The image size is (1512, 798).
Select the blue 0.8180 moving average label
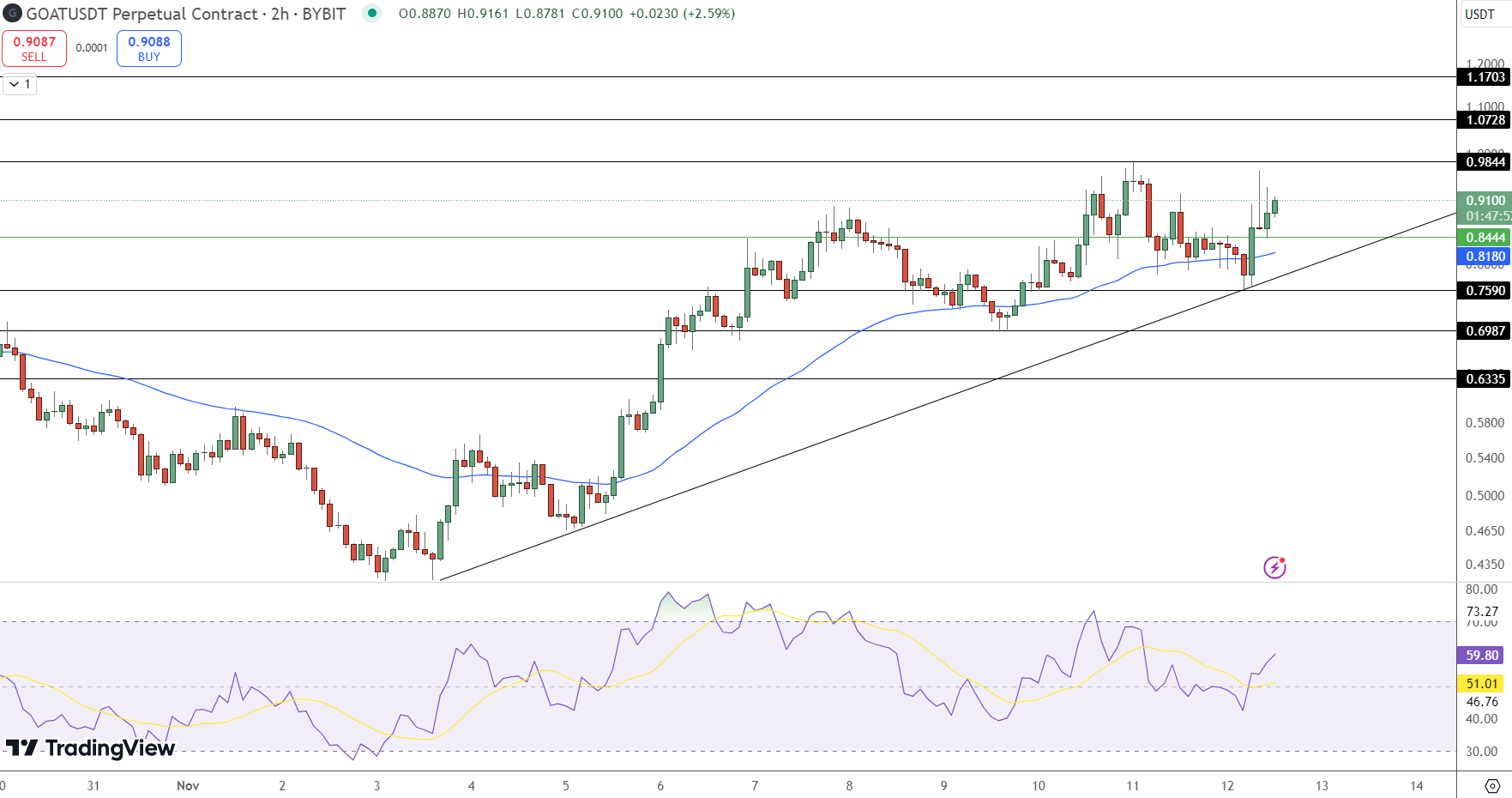coord(1485,257)
